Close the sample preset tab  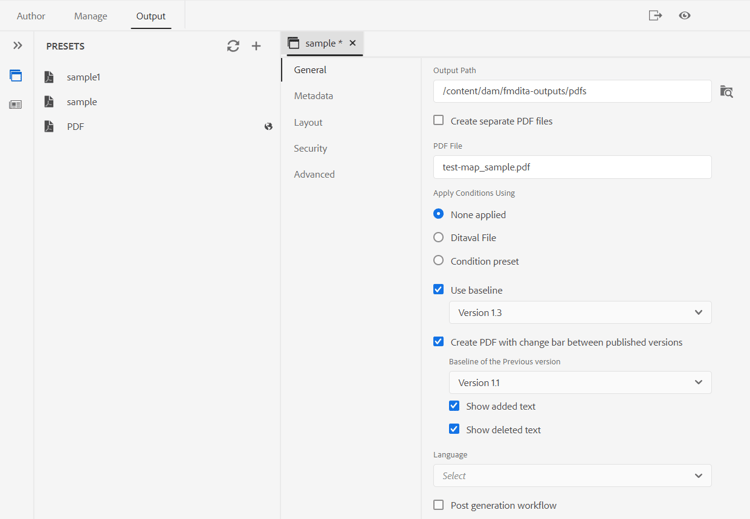(x=353, y=43)
